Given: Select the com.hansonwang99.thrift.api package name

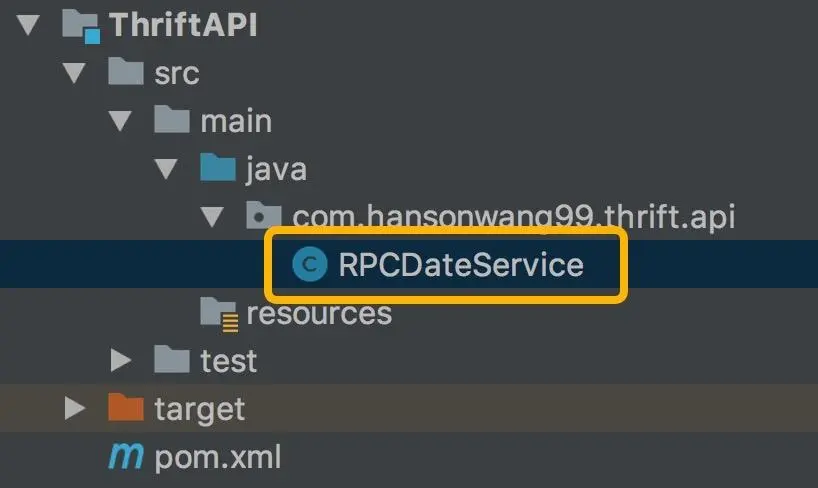Looking at the screenshot, I should coord(514,216).
